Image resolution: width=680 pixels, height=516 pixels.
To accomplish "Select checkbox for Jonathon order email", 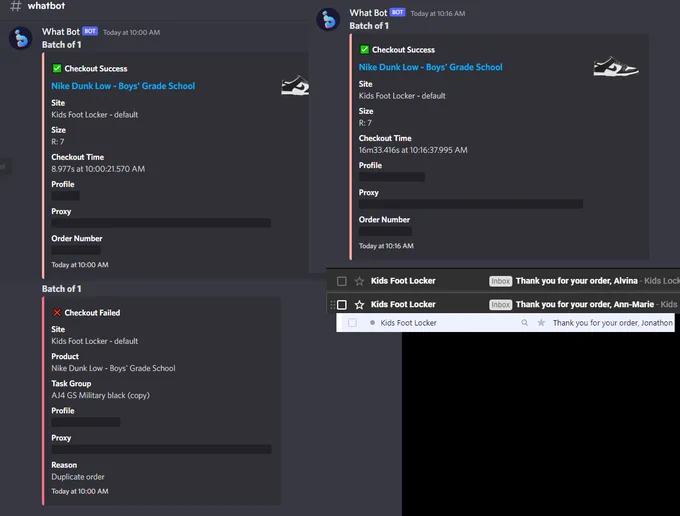I will click(352, 323).
